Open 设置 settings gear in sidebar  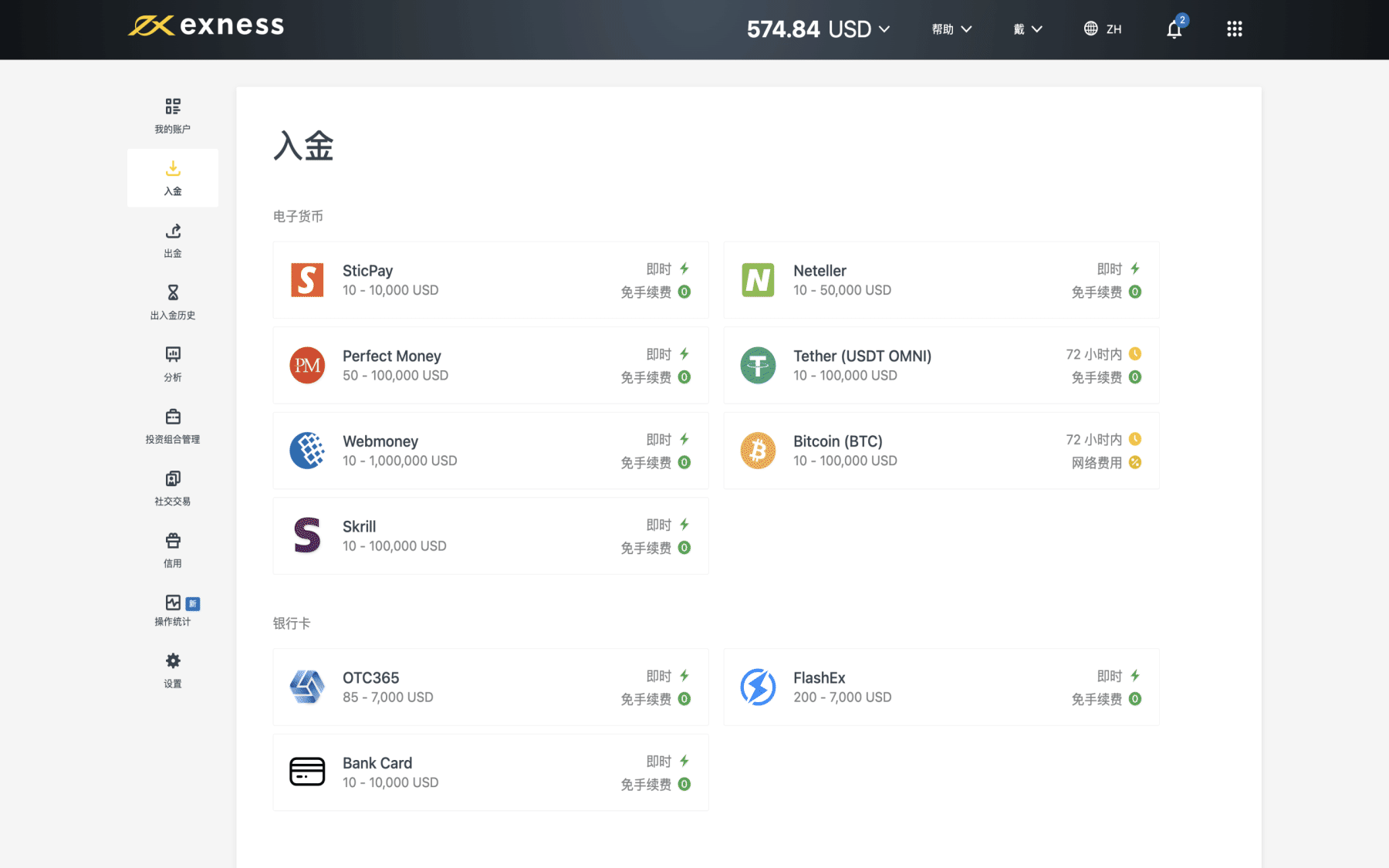(x=173, y=670)
